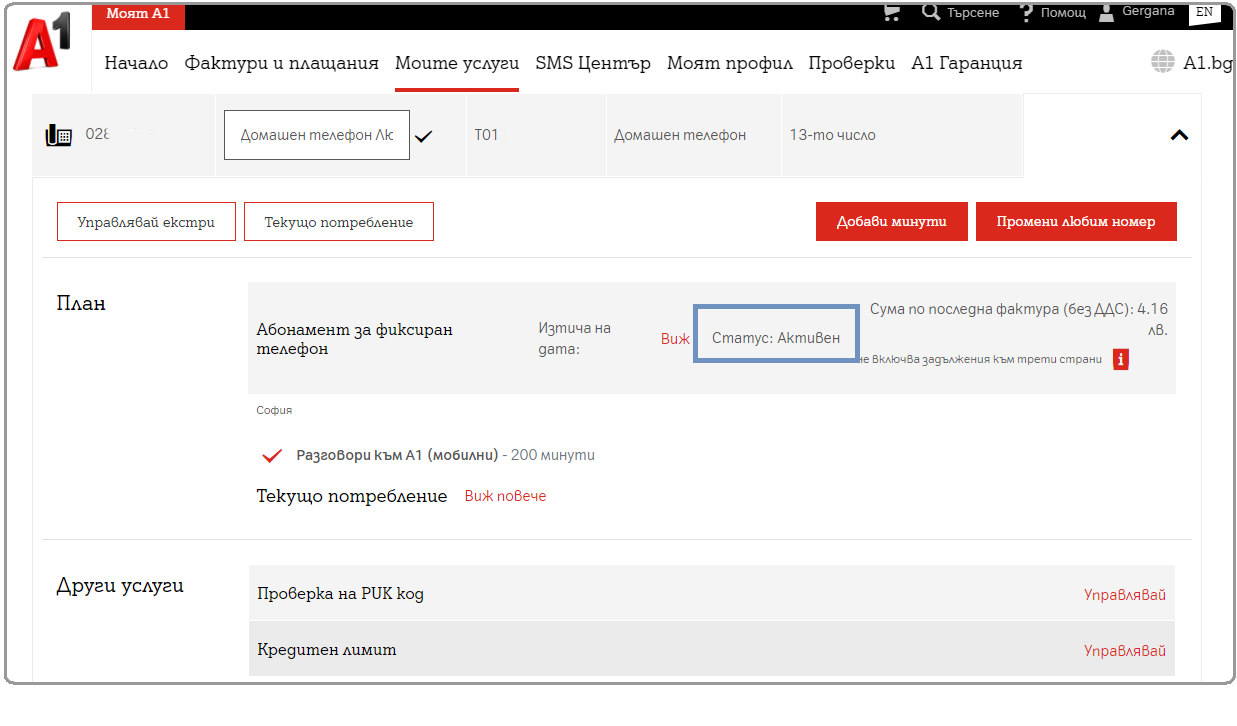Image resolution: width=1237 pixels, height=726 pixels.
Task: Click Статус: Активен text
Action: [776, 339]
